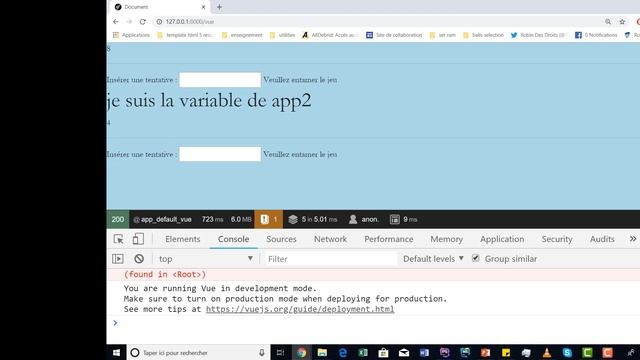Screen dimensions: 640x360
Task: Open a new browser tab
Action: [219, 7]
